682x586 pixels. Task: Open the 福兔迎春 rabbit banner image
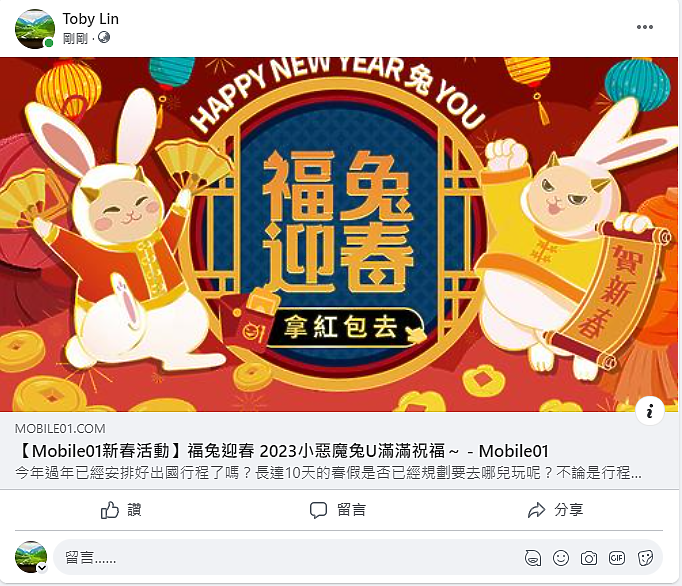tap(339, 234)
